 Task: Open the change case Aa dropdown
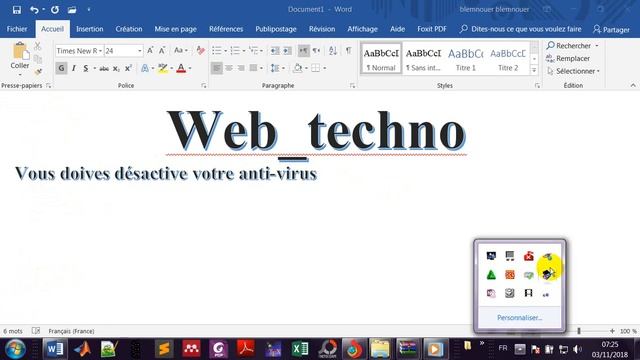click(x=180, y=51)
